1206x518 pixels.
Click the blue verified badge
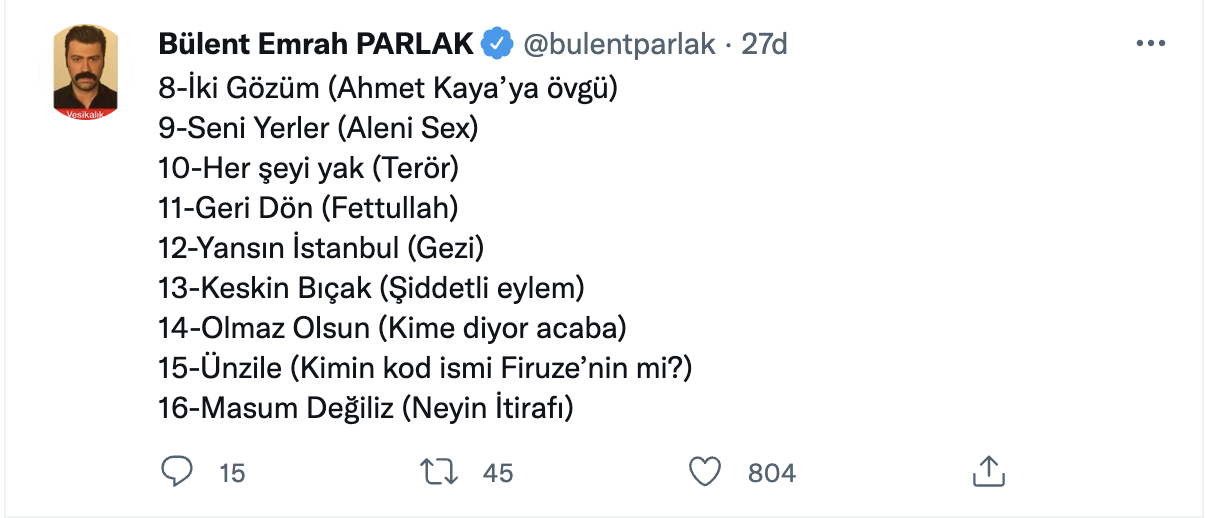498,44
